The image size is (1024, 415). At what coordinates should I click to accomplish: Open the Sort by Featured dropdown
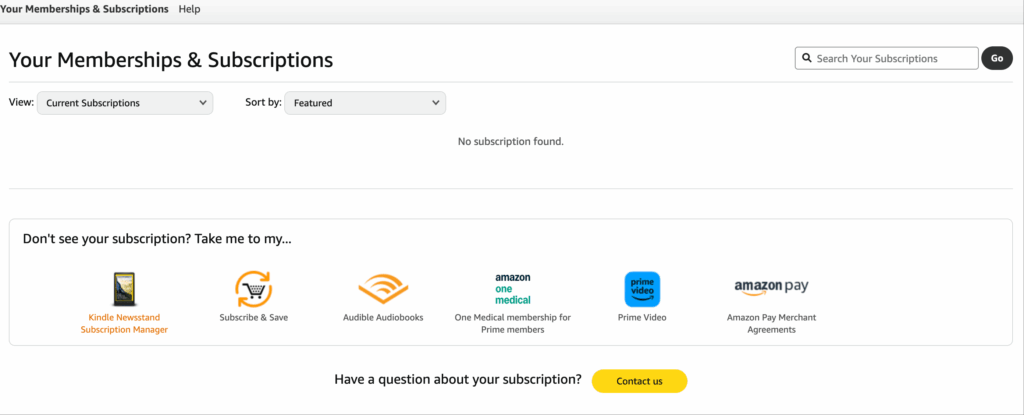tap(365, 103)
